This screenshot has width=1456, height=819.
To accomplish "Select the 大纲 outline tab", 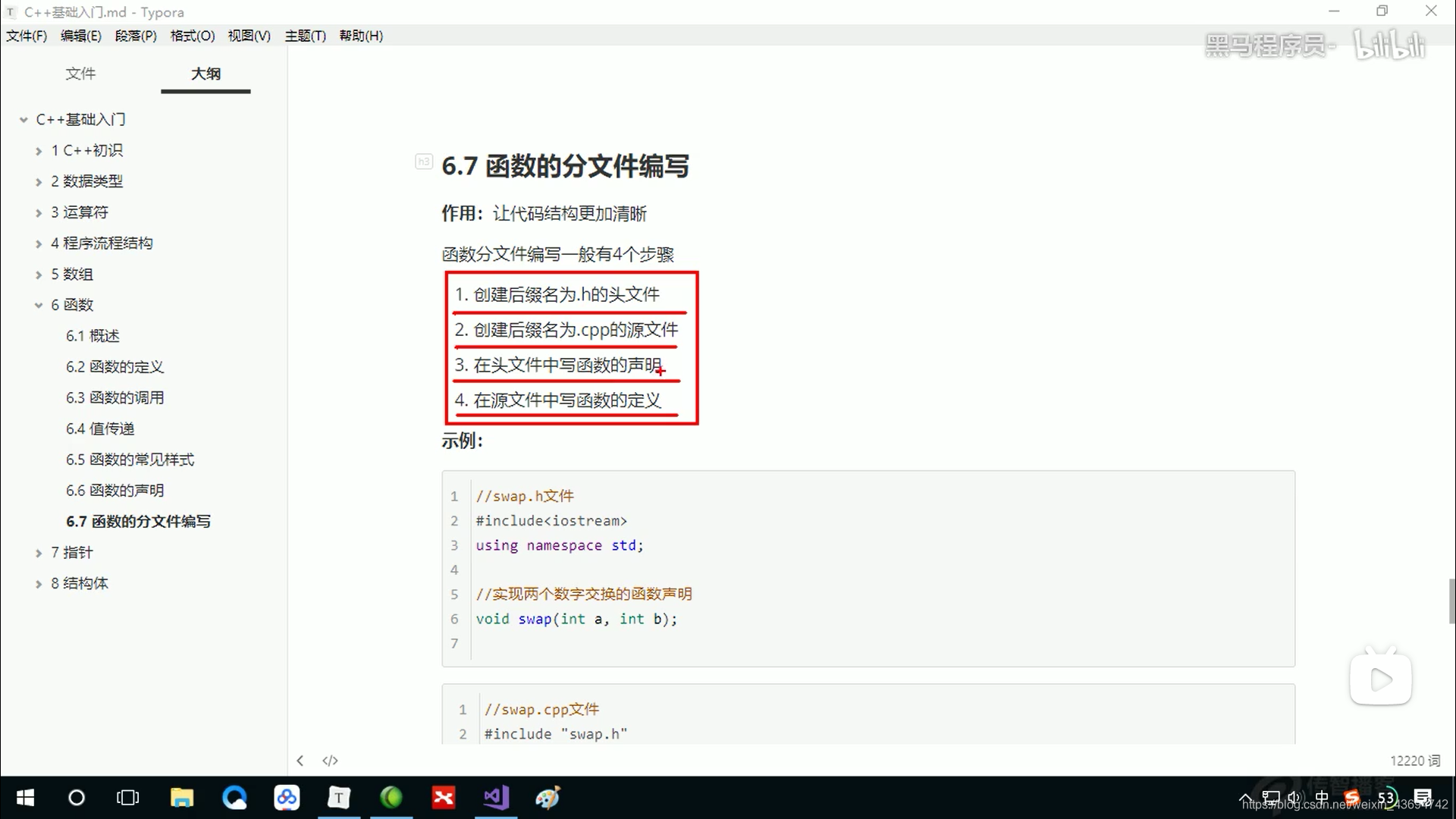I will pos(206,74).
